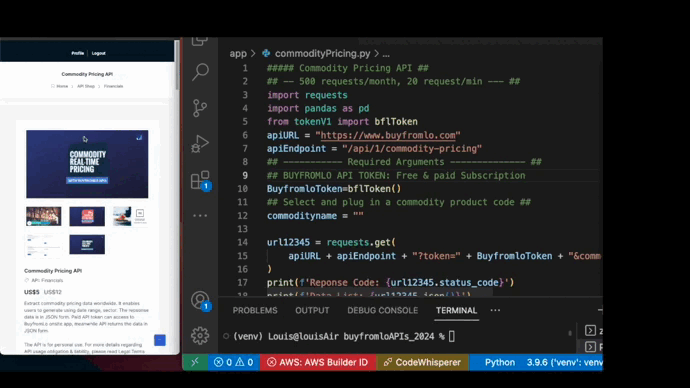
Task: Click the API Shop breadcrumb link
Action: click(x=86, y=86)
